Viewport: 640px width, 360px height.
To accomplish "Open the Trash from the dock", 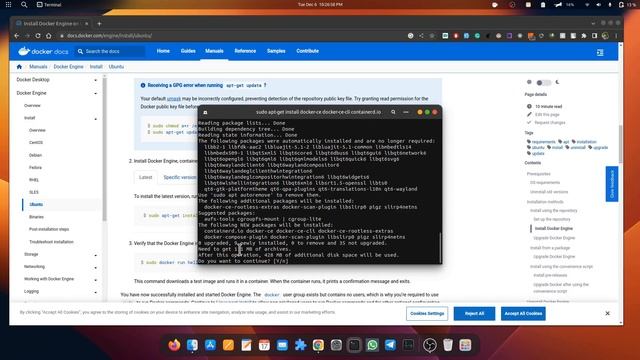I will pyautogui.click(x=448, y=345).
